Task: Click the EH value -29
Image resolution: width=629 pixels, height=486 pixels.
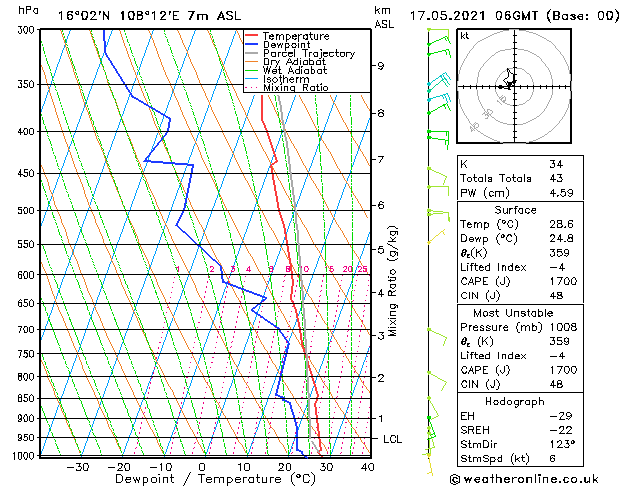Action: [x=560, y=416]
